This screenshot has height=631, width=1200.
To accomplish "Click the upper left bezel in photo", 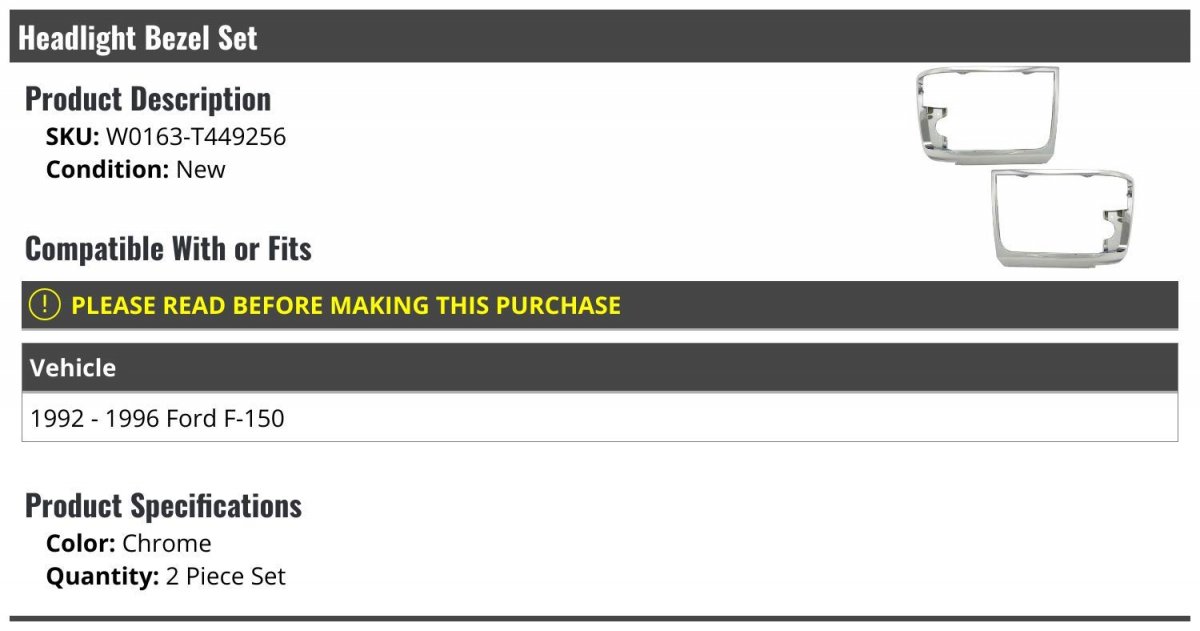I will (x=986, y=116).
